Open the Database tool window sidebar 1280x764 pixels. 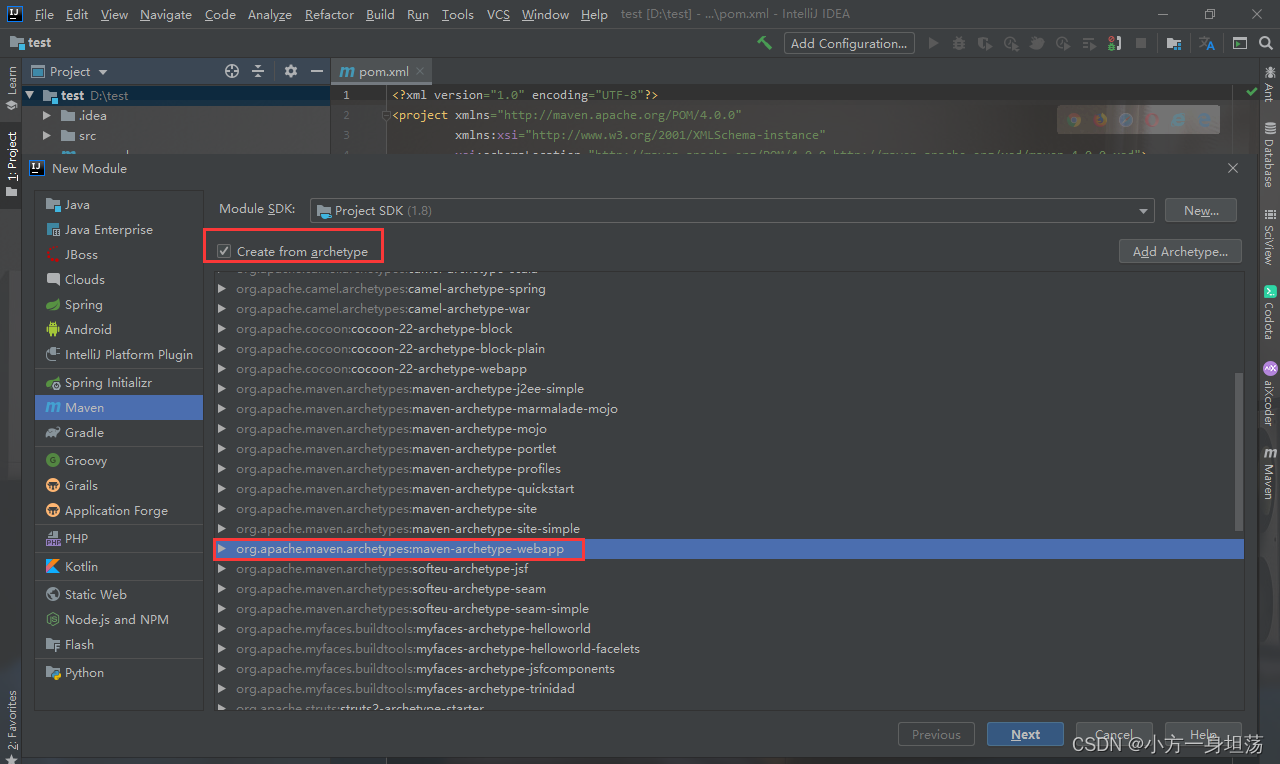tap(1269, 155)
